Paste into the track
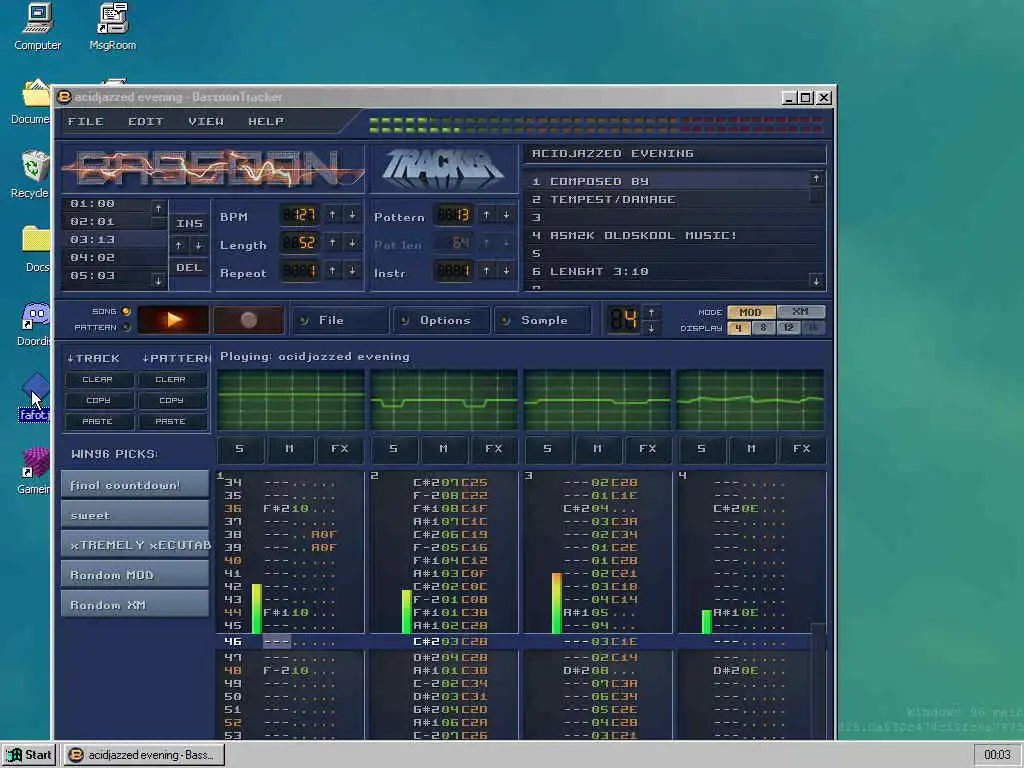Viewport: 1024px width, 768px height. pos(98,421)
